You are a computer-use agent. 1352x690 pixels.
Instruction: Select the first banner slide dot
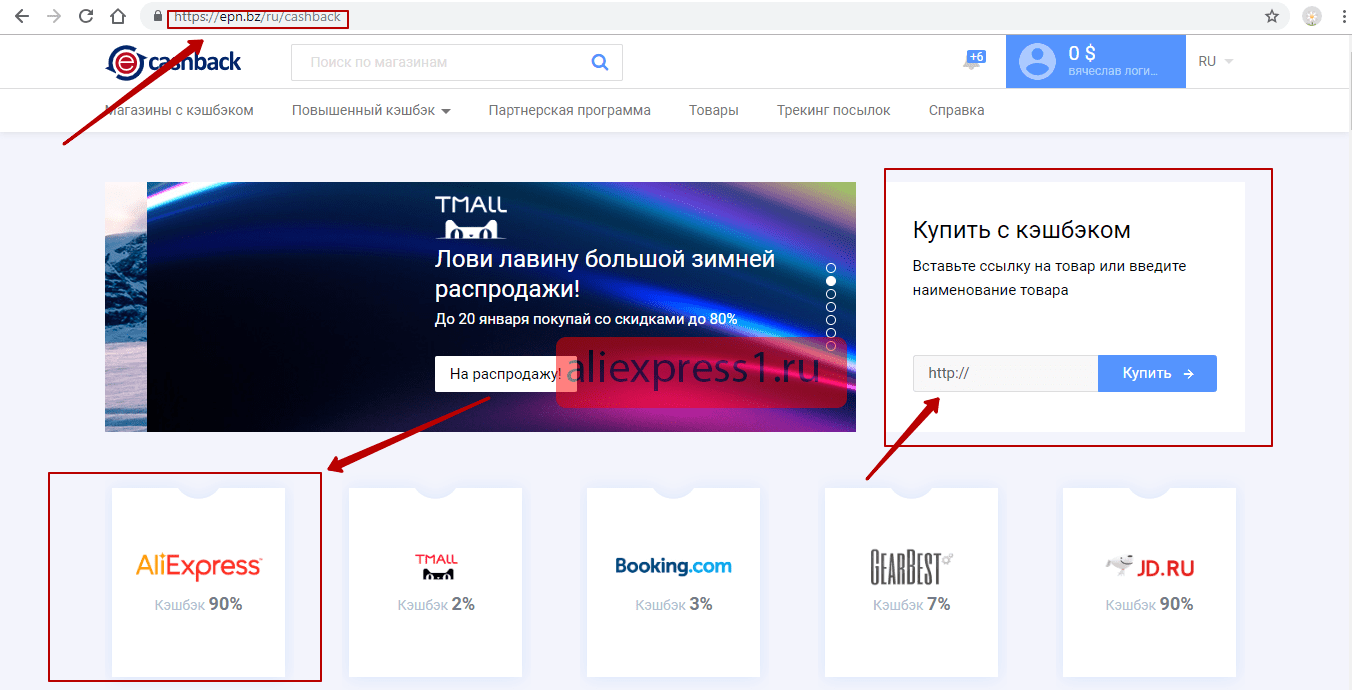(x=831, y=268)
